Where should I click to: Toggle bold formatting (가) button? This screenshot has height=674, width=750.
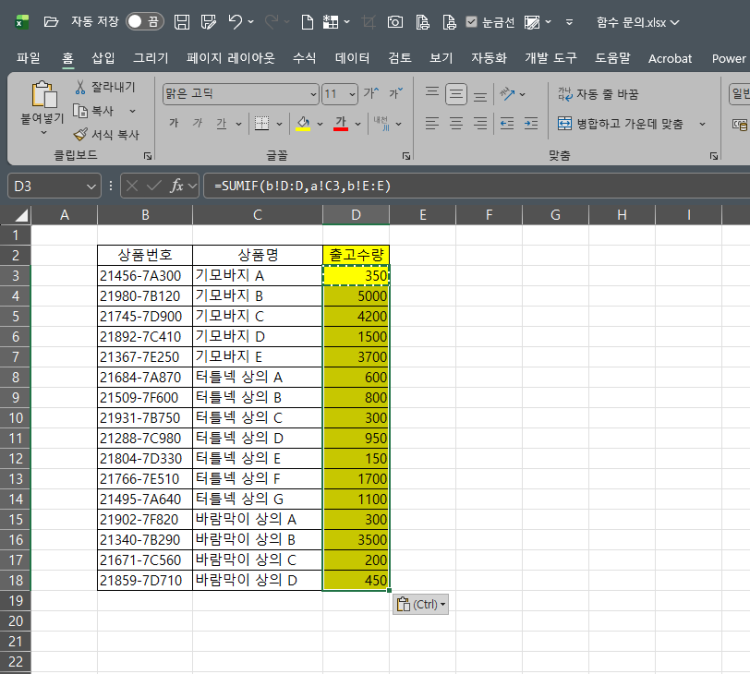pyautogui.click(x=174, y=124)
